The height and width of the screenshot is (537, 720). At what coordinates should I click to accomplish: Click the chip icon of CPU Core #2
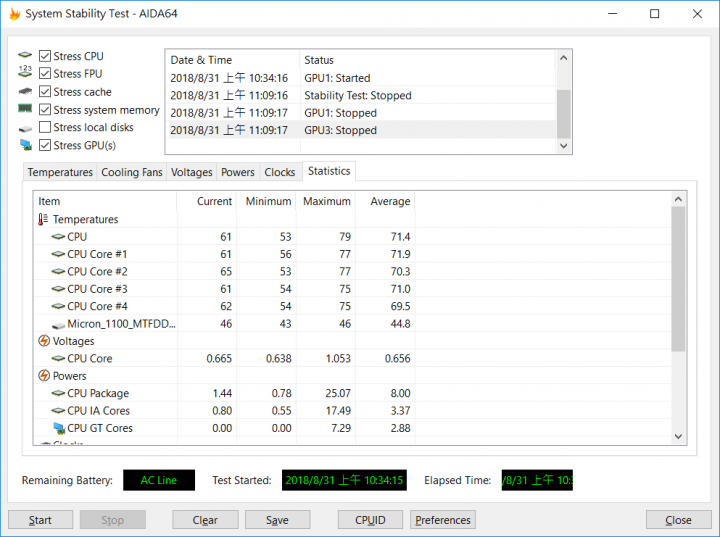click(58, 271)
